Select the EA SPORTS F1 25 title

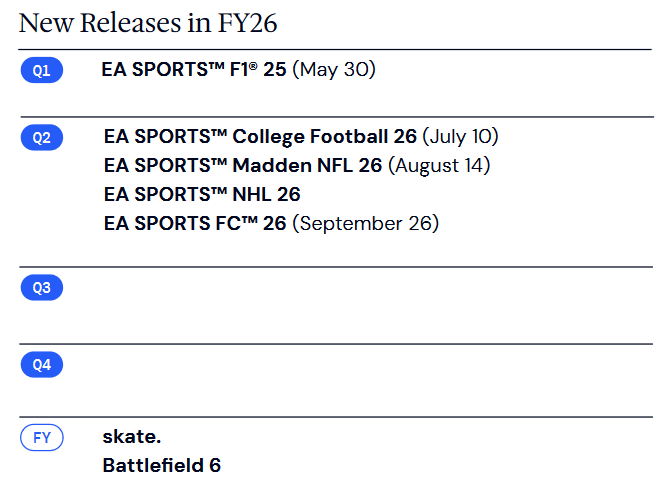pos(194,69)
